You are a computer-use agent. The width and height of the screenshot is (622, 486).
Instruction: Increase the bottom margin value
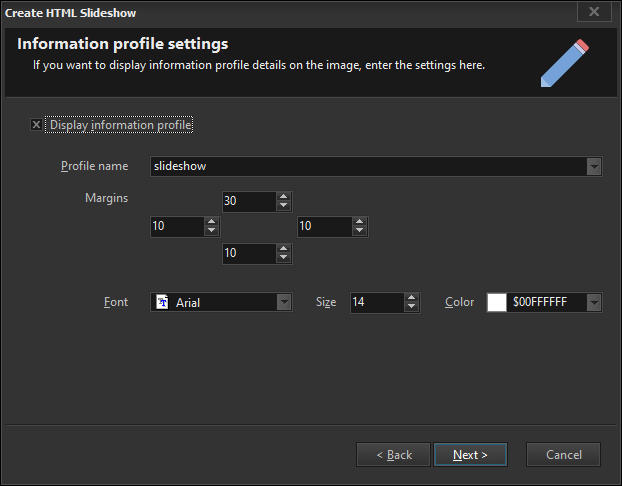(284, 249)
